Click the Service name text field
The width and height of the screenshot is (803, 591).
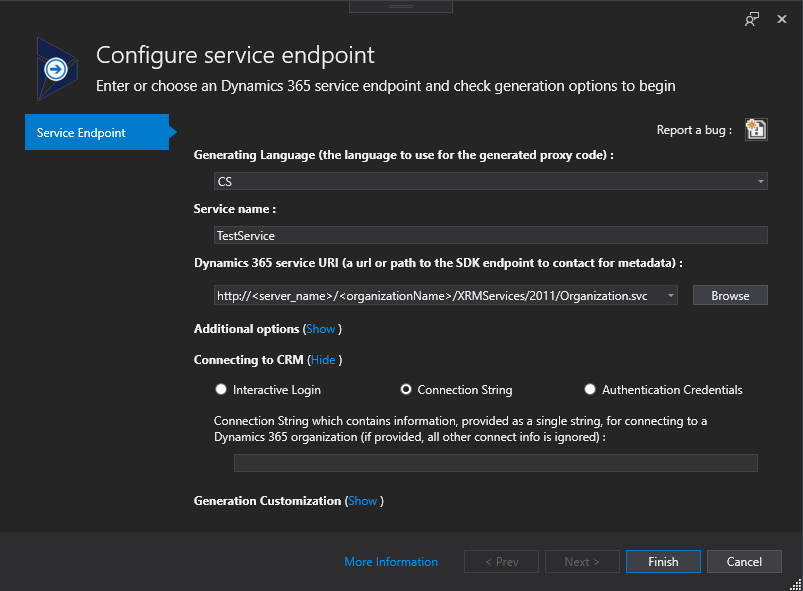[490, 235]
